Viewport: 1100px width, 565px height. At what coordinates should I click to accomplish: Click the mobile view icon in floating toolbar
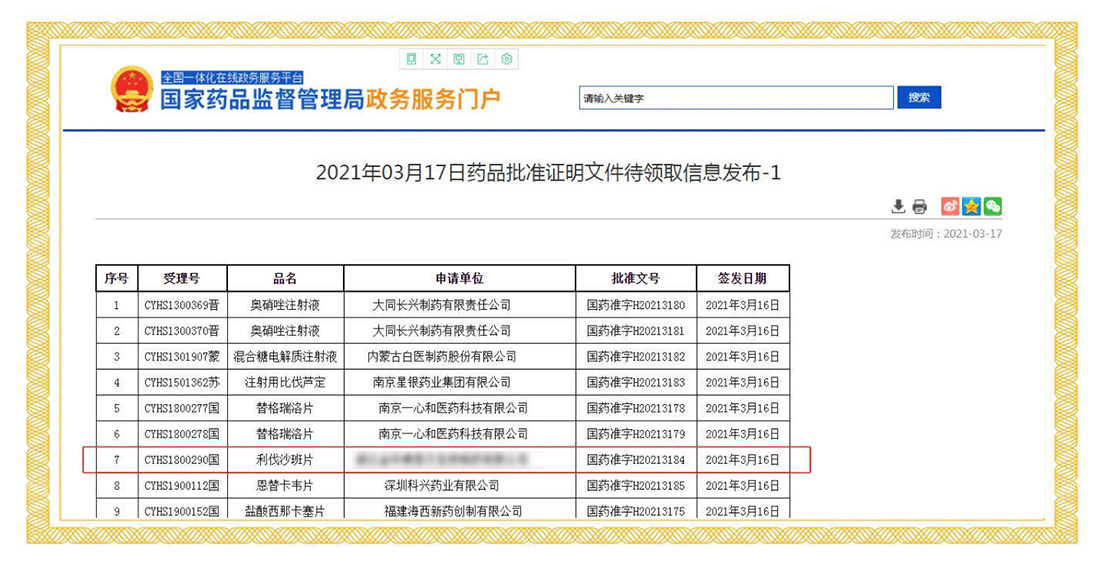click(411, 59)
